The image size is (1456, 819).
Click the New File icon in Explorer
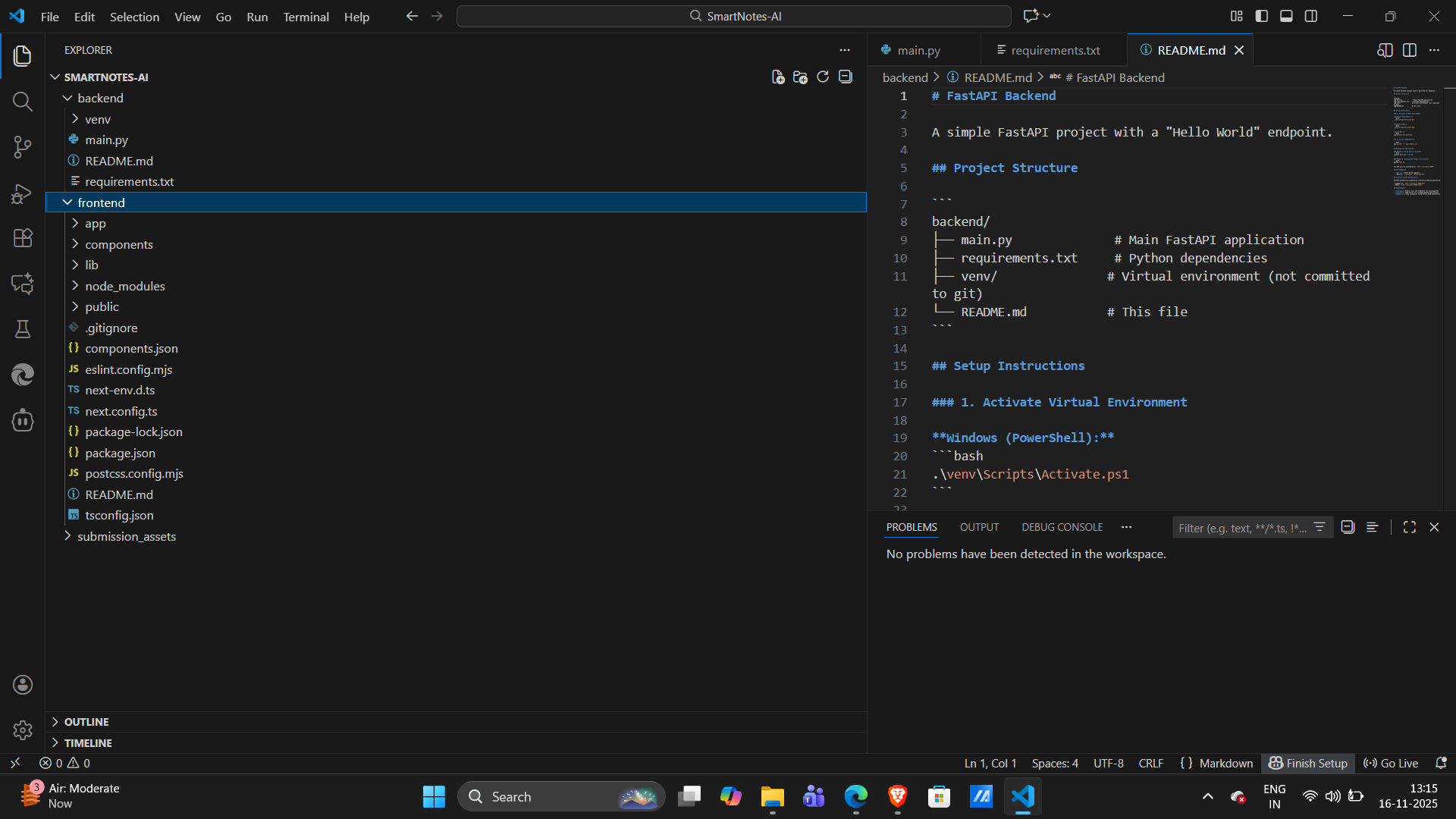[777, 77]
